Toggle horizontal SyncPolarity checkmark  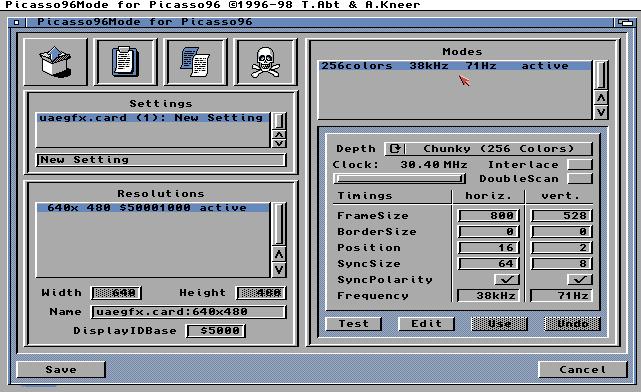click(507, 280)
